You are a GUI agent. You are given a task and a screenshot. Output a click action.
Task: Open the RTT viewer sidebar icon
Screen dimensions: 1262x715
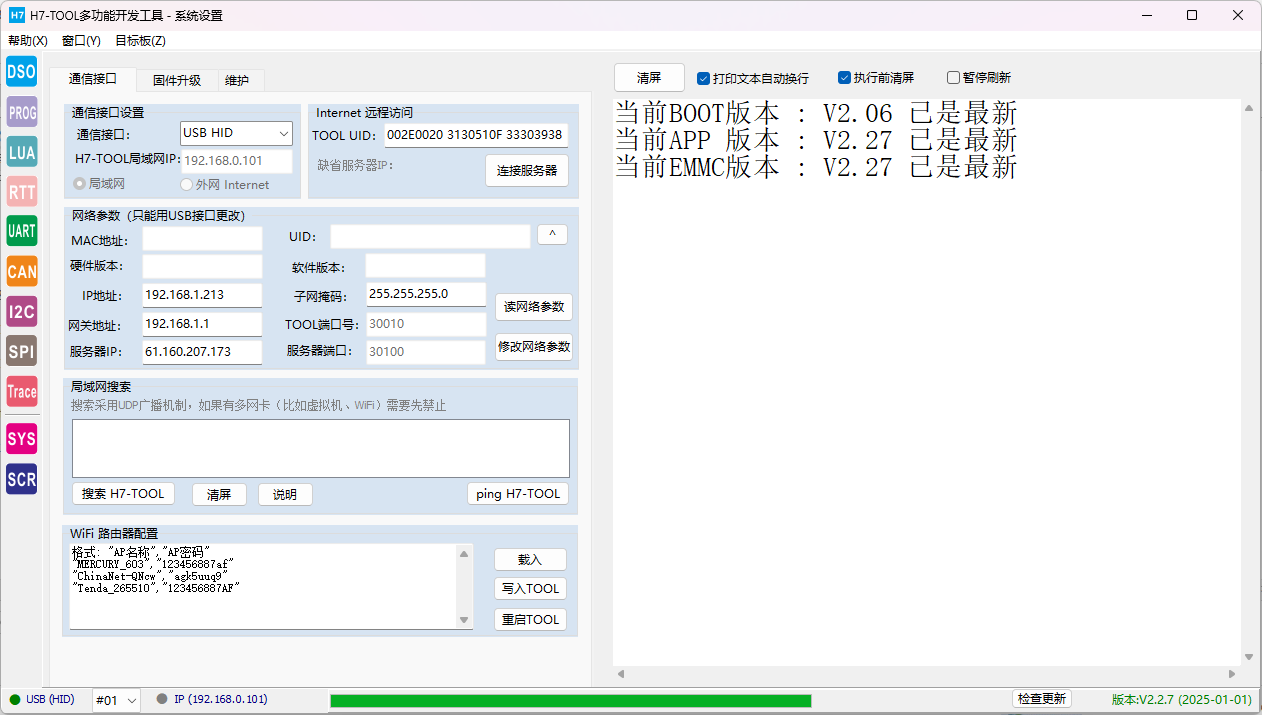coord(21,192)
